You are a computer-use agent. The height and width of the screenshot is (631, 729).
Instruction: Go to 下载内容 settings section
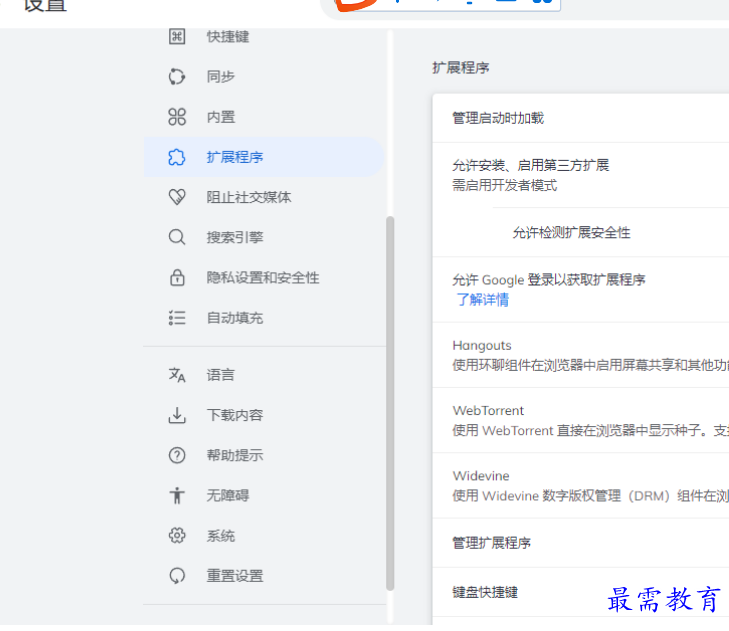(x=235, y=415)
